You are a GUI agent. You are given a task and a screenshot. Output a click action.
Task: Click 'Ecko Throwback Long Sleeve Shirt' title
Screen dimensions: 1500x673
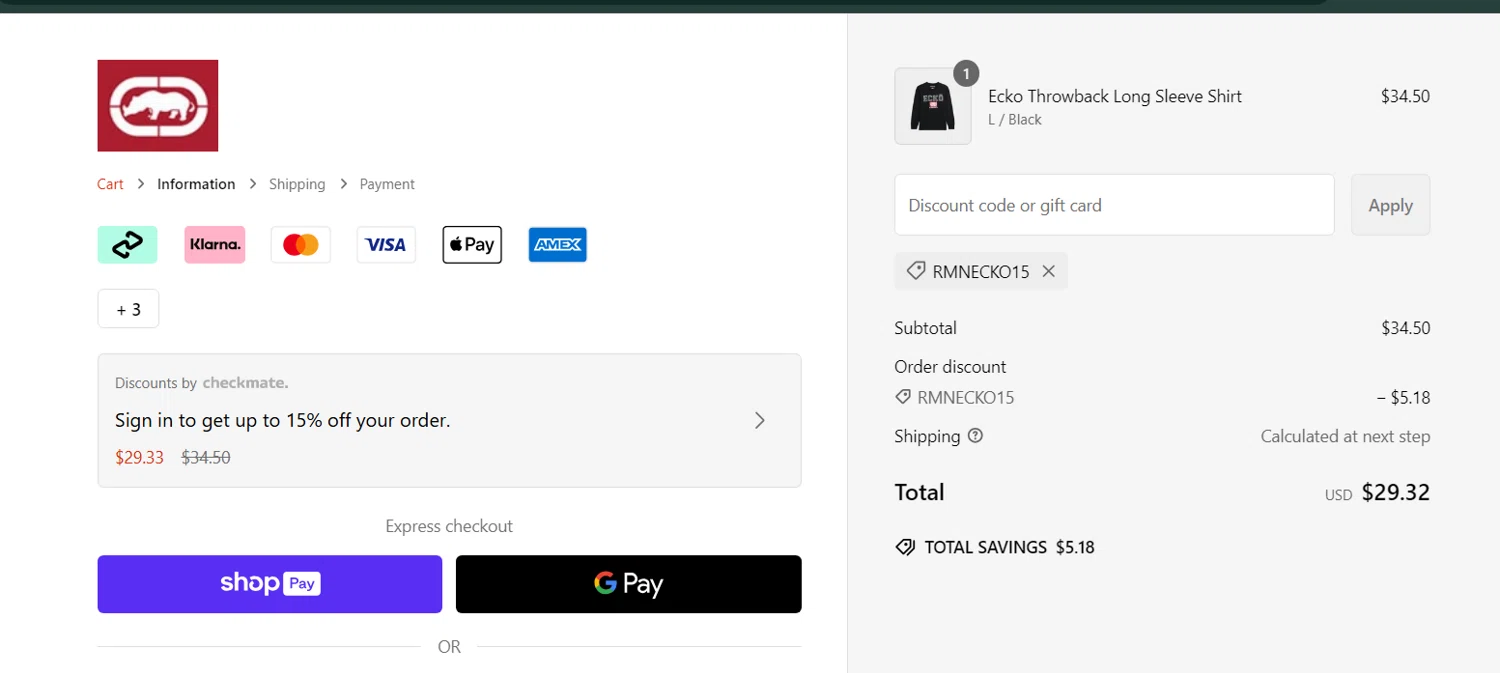pos(1115,96)
